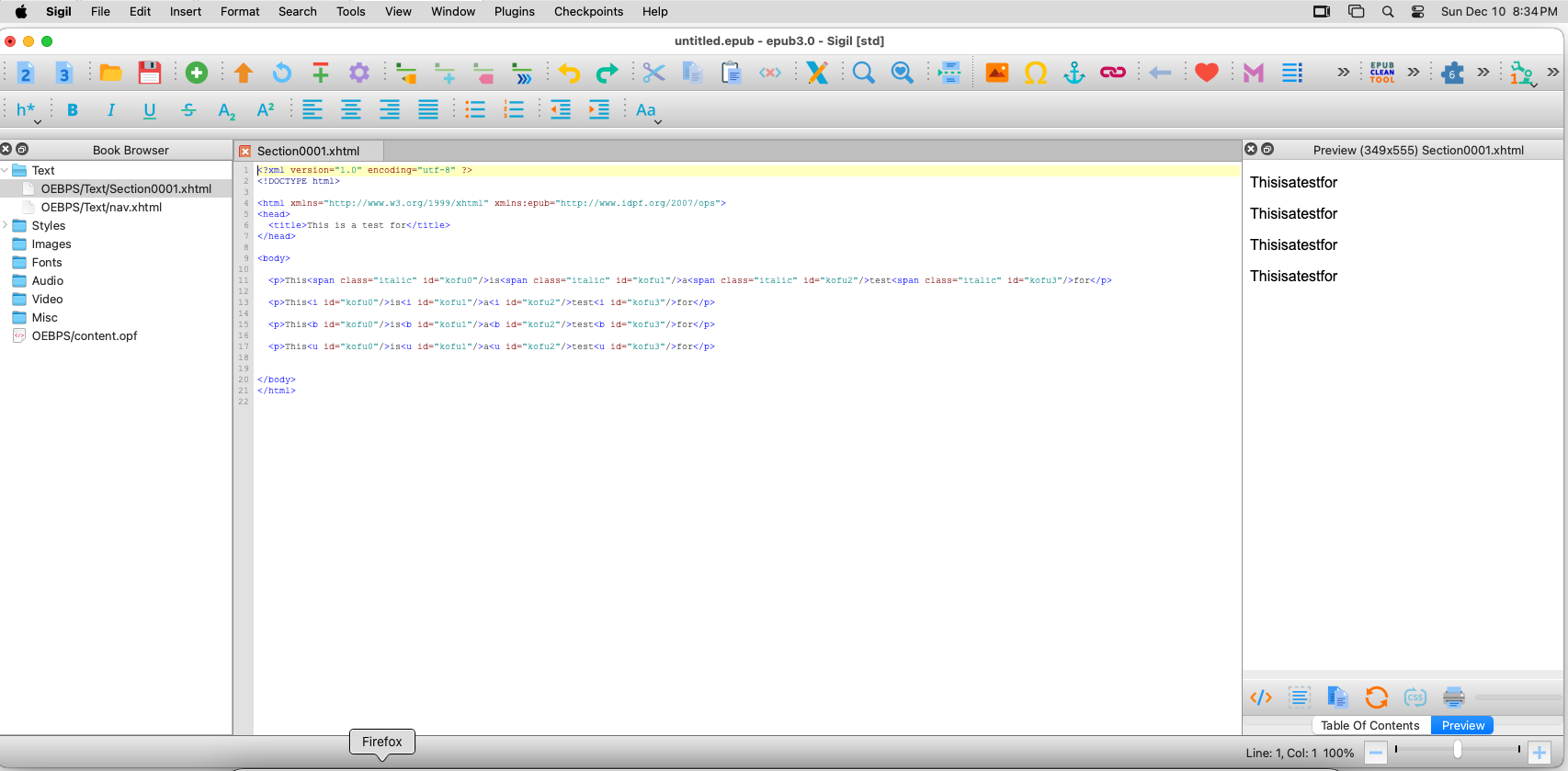This screenshot has width=1568, height=771.
Task: Toggle italic formatting
Action: [x=111, y=110]
